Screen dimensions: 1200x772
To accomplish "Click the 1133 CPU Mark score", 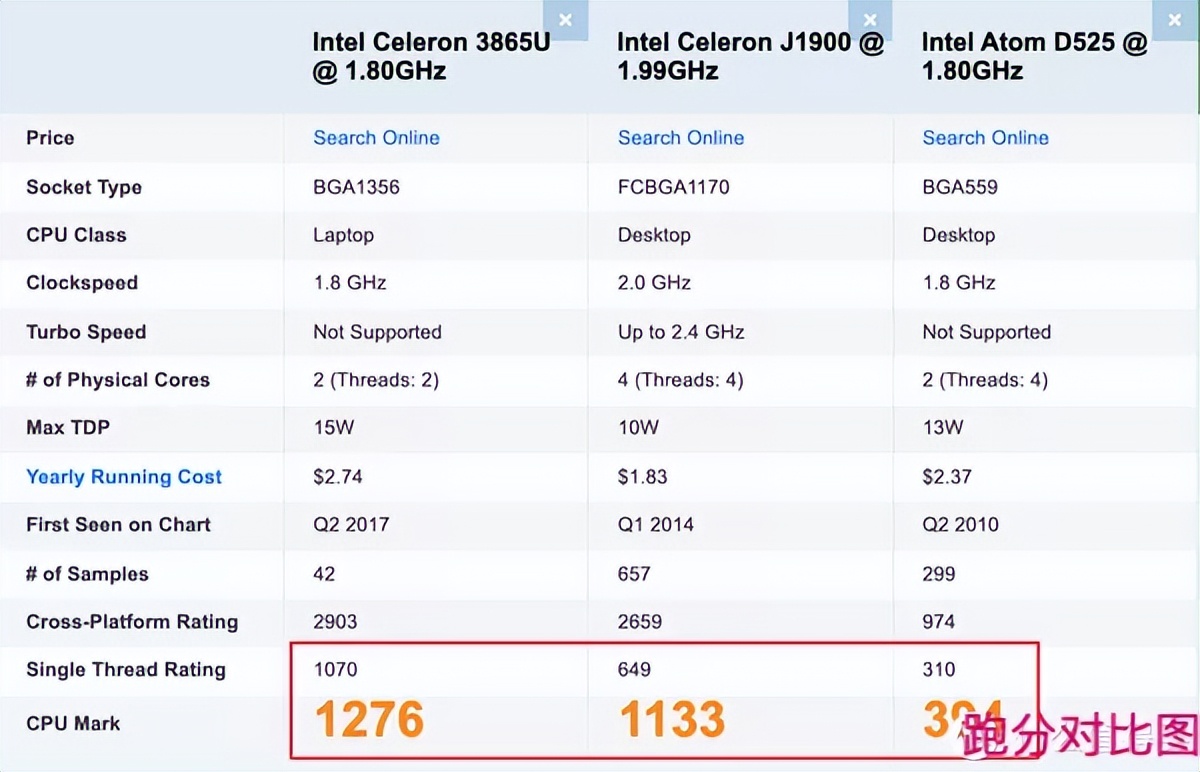I will tap(672, 719).
